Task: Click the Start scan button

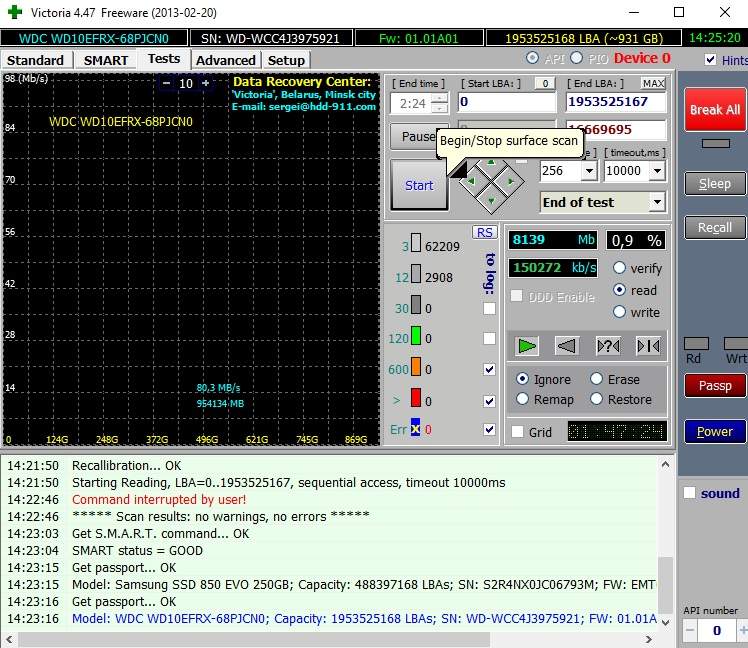Action: [x=419, y=185]
